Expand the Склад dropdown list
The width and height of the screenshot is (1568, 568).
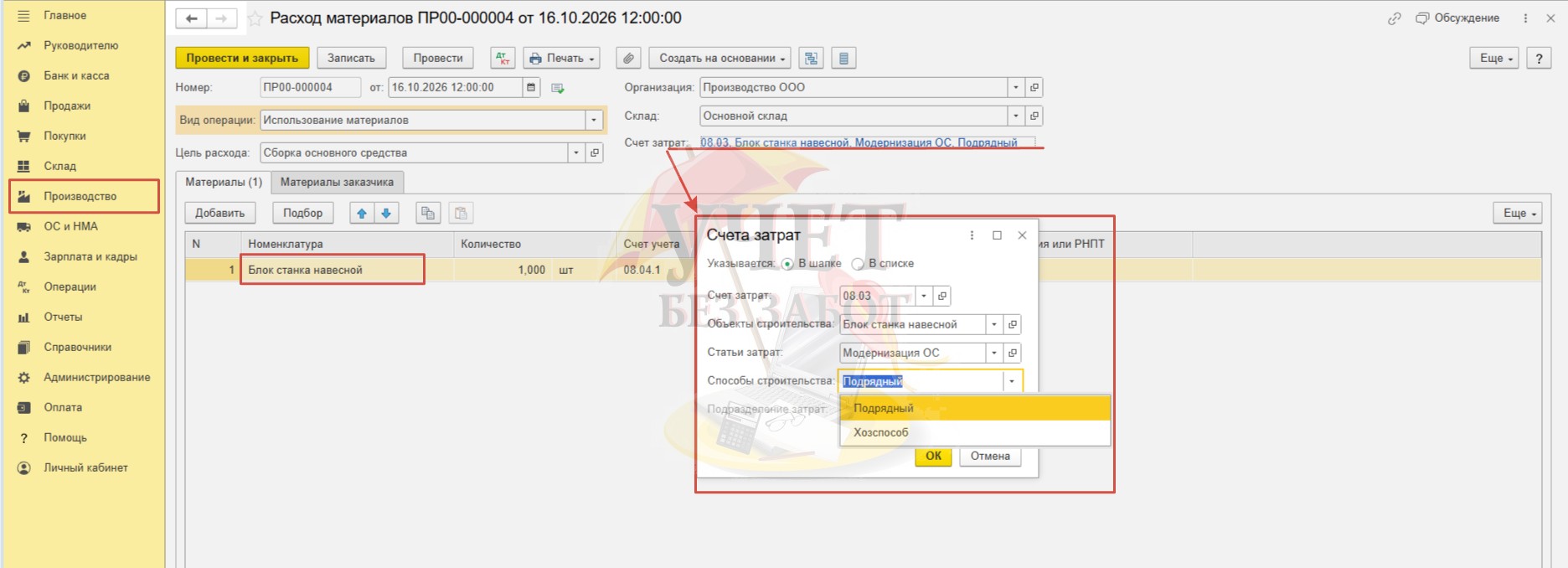tap(1016, 116)
